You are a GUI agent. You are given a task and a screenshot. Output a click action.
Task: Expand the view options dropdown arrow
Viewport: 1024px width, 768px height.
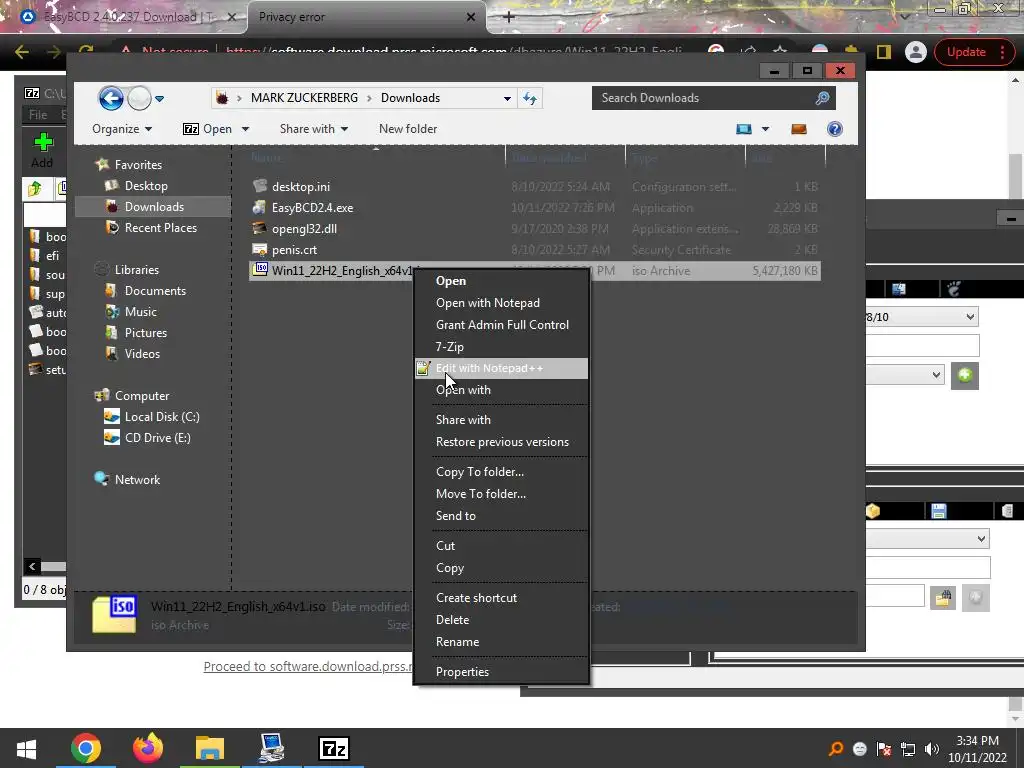pos(765,129)
